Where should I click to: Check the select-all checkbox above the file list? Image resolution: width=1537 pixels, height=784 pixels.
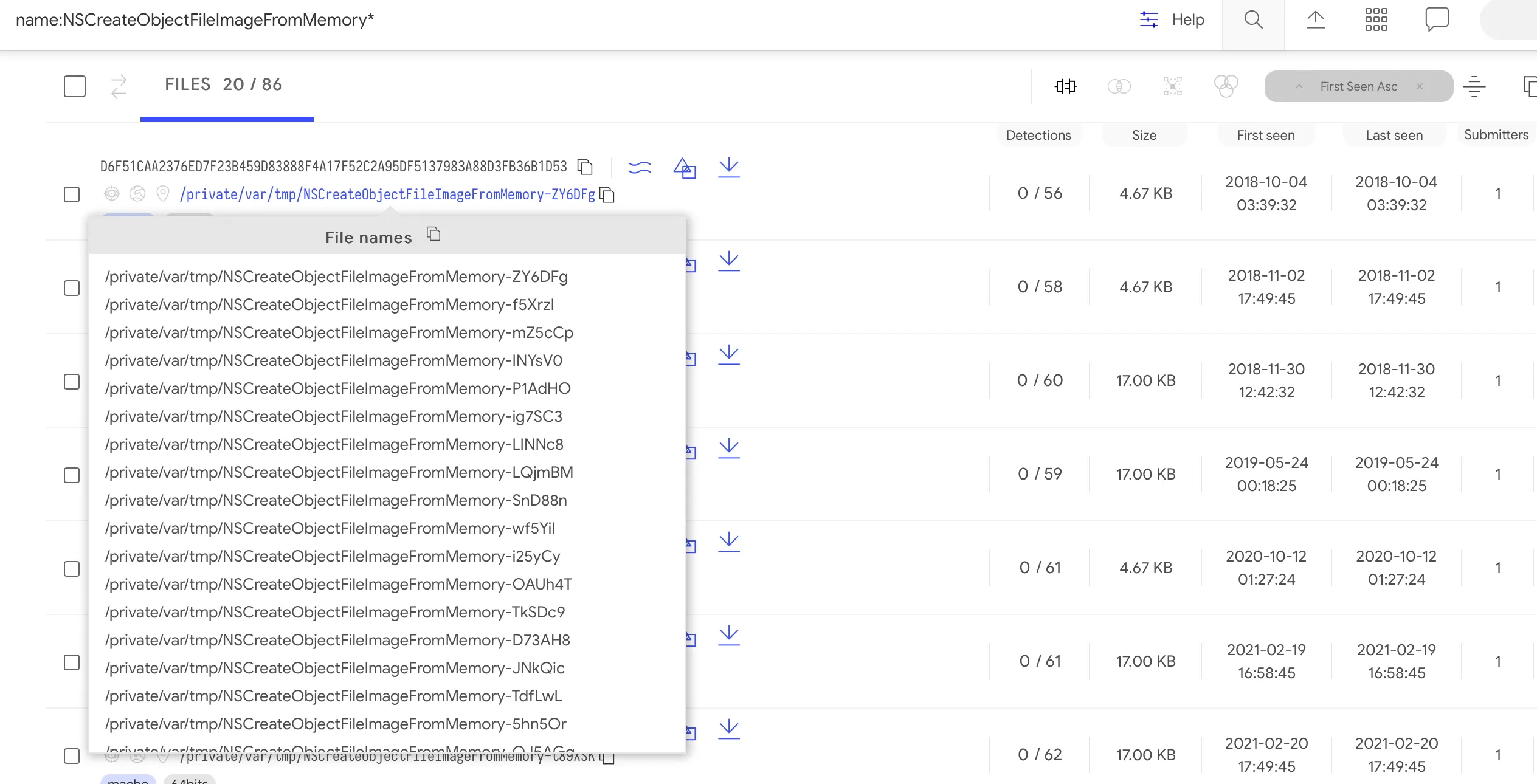[x=74, y=86]
